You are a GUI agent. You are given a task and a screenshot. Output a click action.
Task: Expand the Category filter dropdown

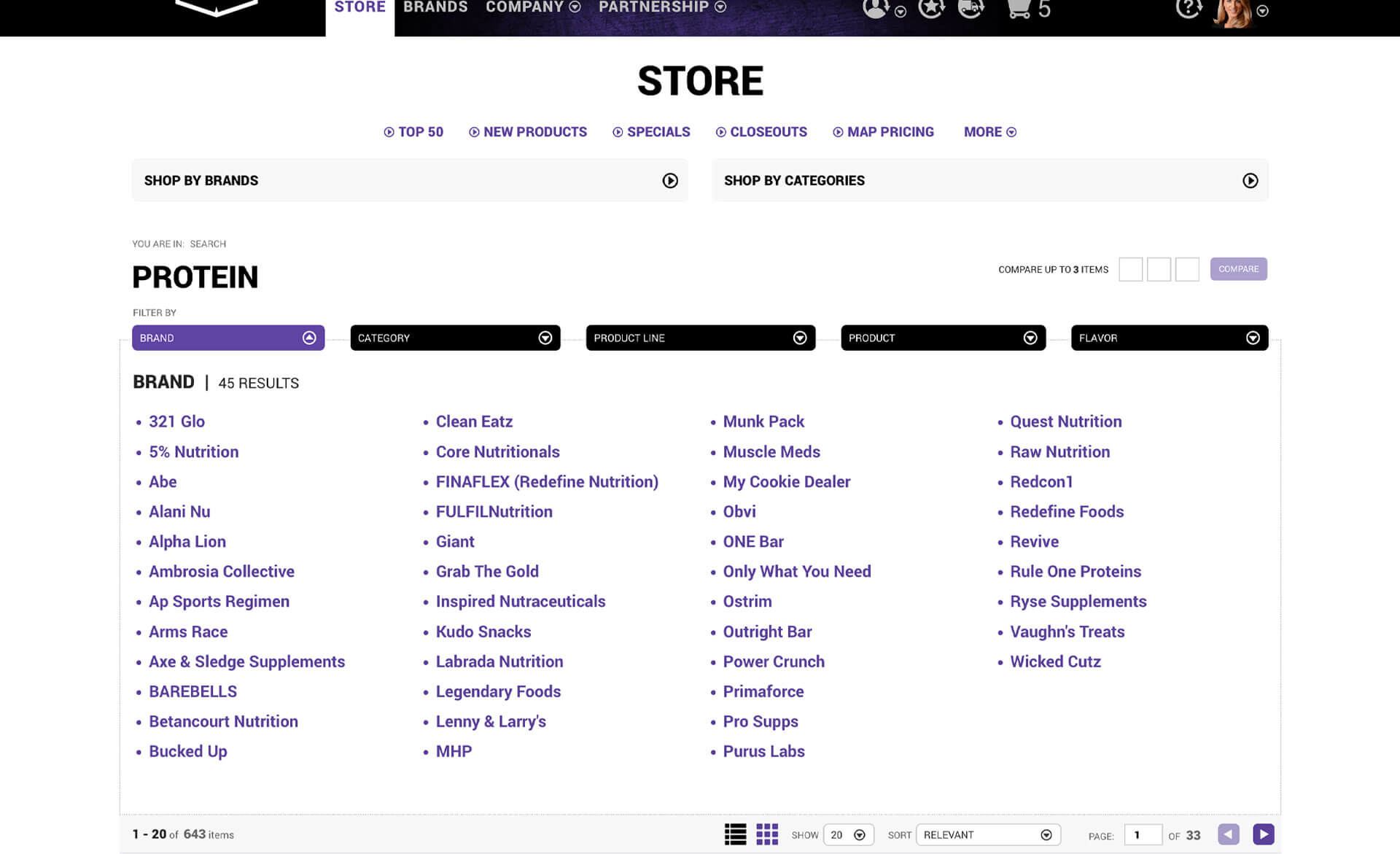click(x=455, y=338)
